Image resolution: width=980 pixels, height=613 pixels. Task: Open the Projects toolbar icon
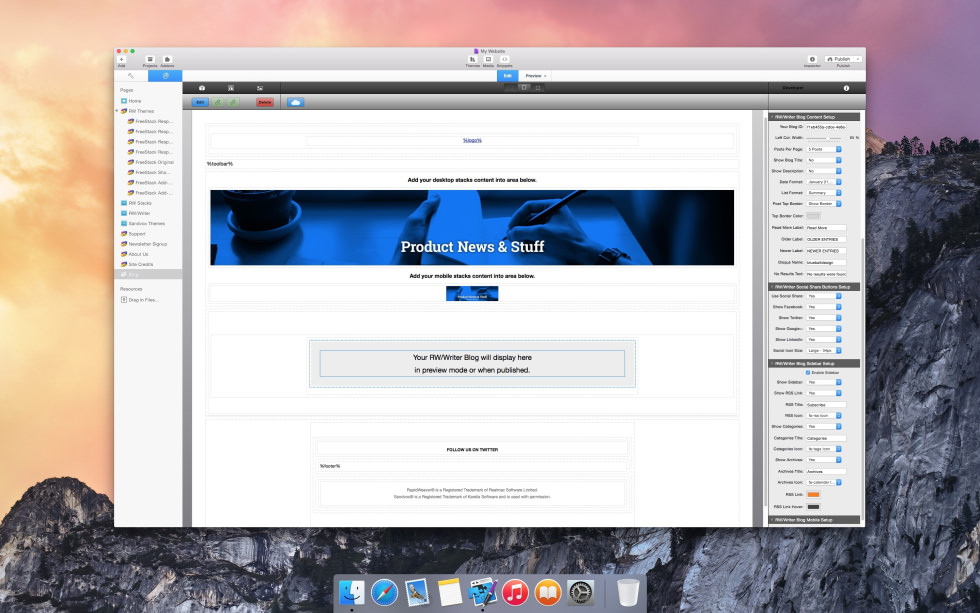coord(150,59)
